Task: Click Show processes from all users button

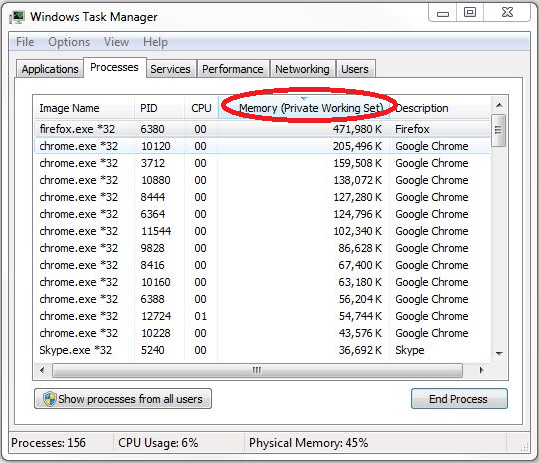Action: click(x=123, y=399)
